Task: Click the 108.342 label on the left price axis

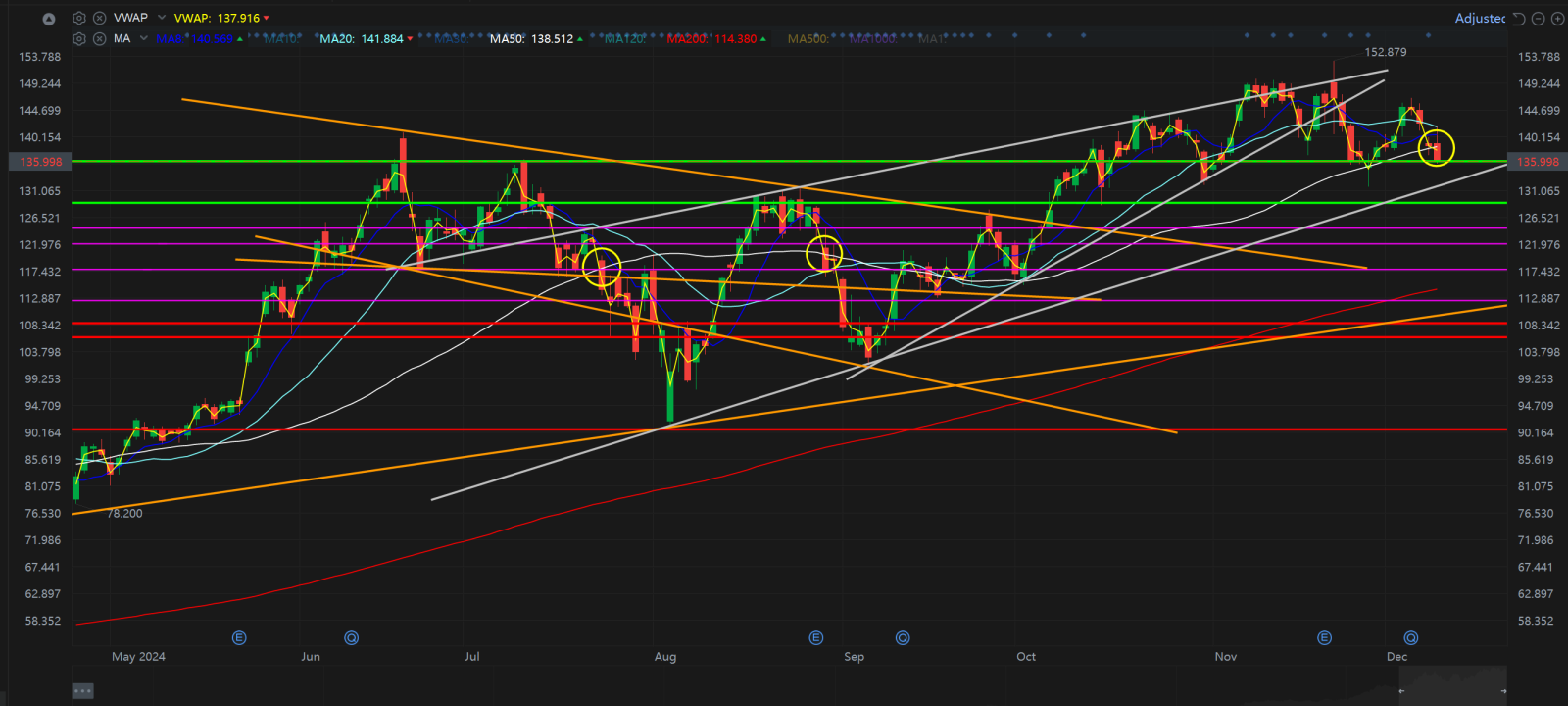Action: click(x=40, y=326)
